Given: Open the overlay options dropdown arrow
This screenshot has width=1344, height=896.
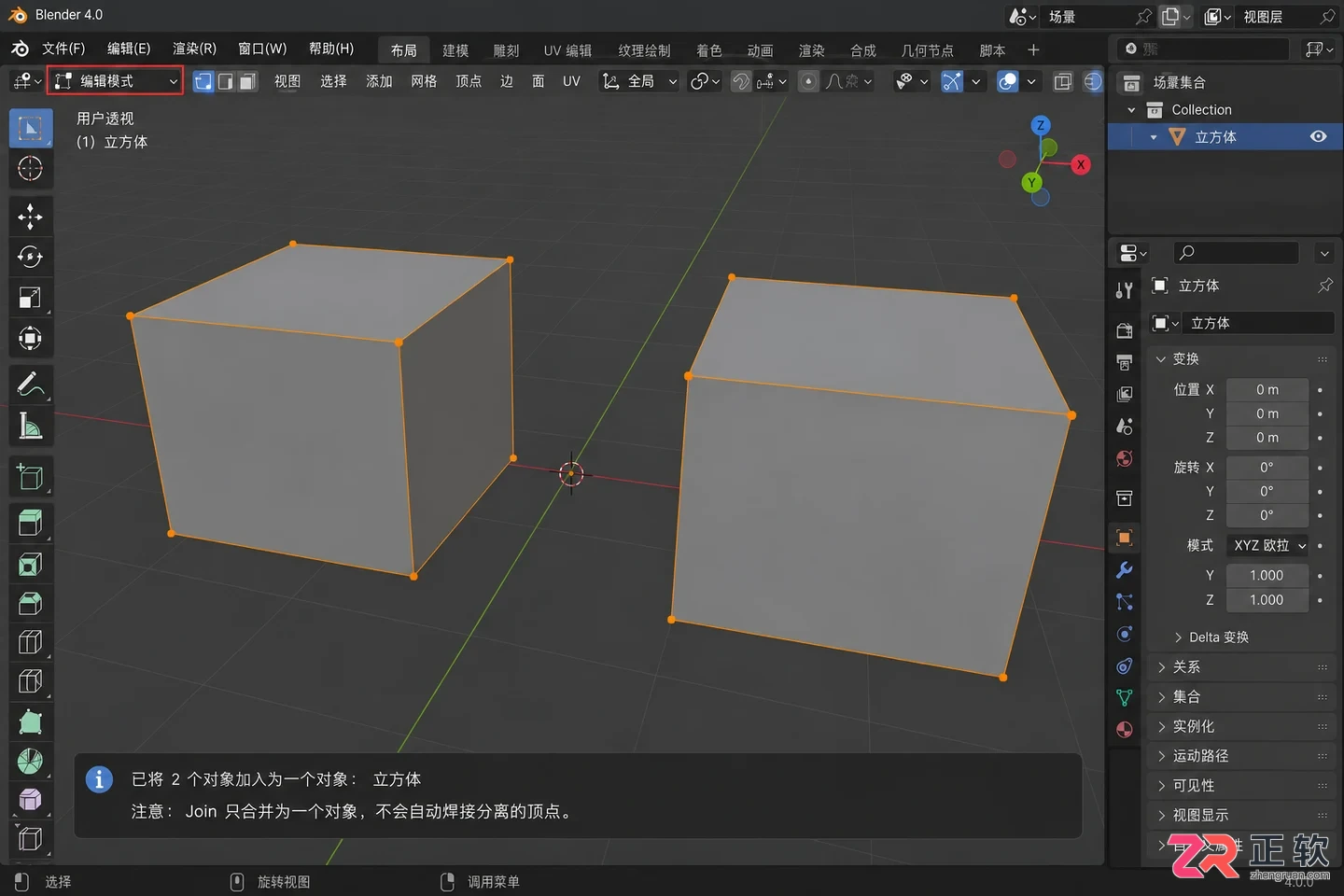Looking at the screenshot, I should click(1031, 82).
